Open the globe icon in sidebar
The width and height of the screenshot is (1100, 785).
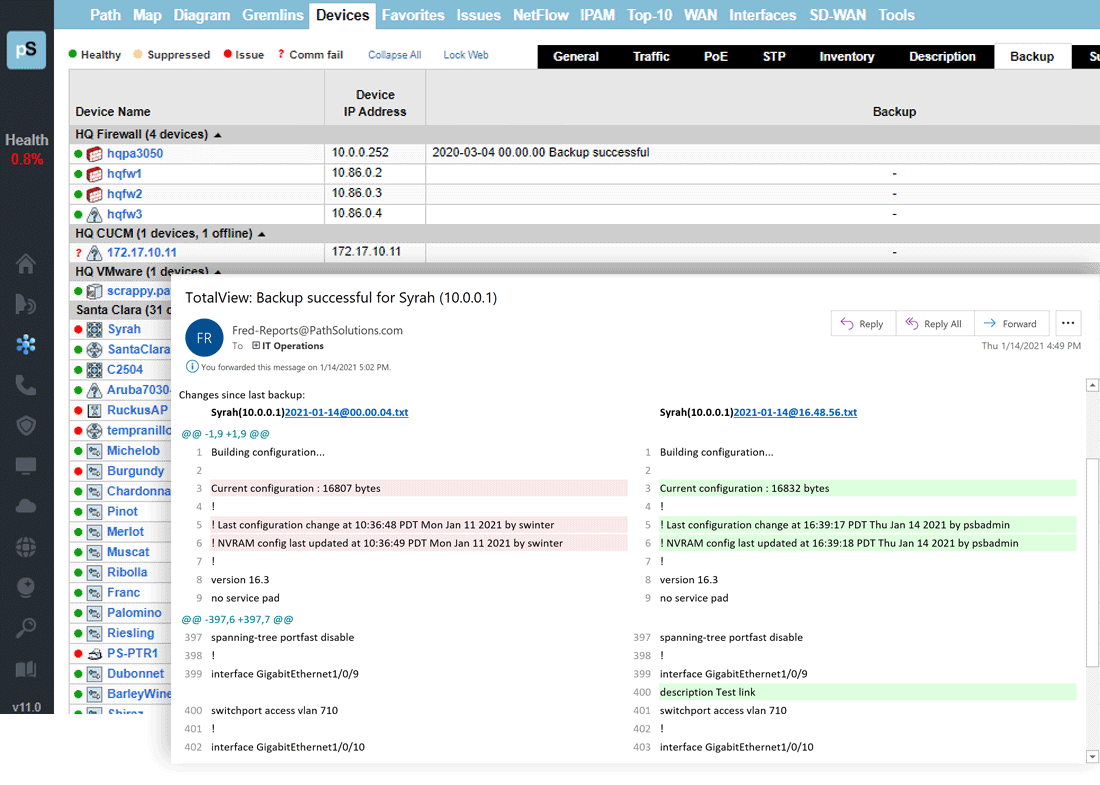click(x=26, y=547)
